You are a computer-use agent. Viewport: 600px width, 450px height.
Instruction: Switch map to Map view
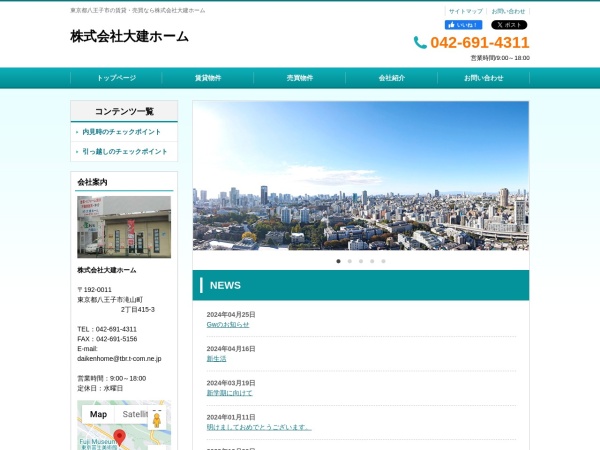click(98, 414)
